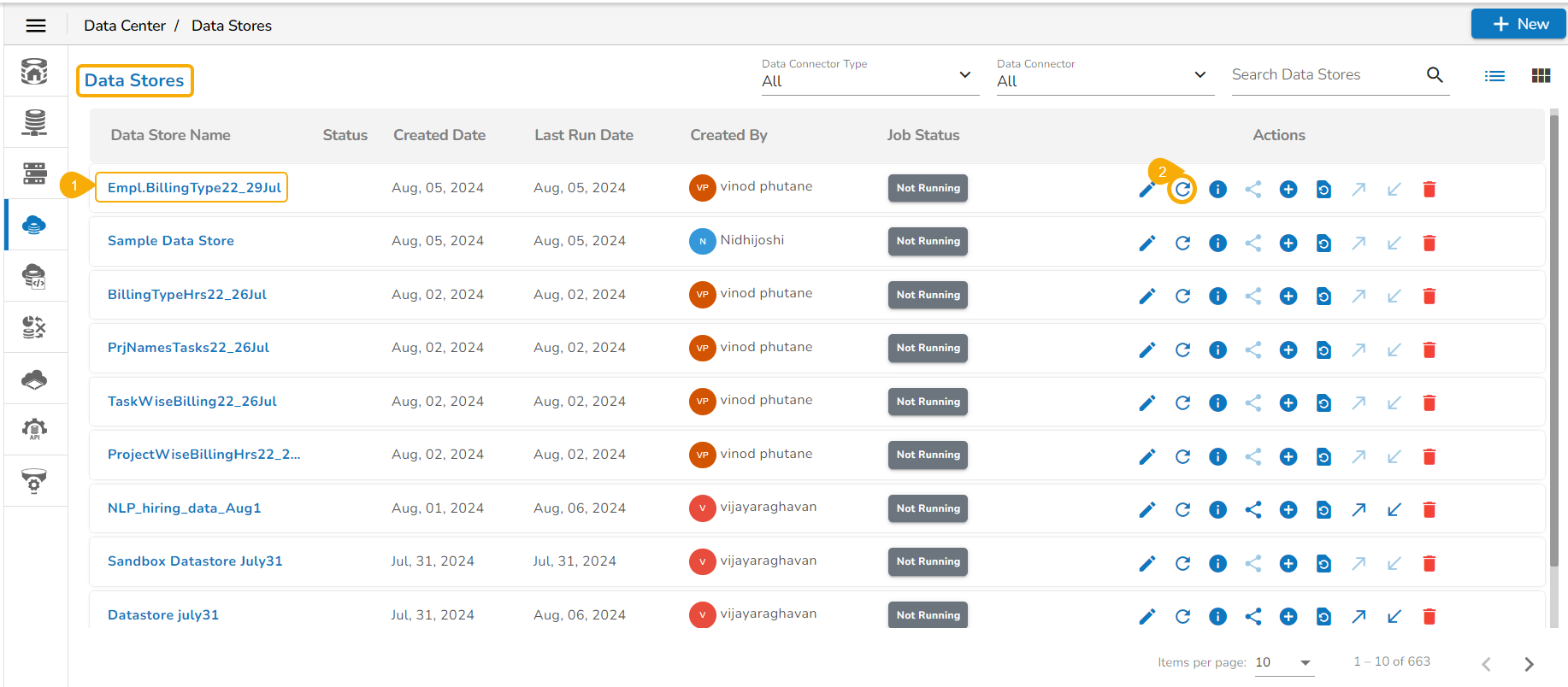Toggle the hamburger navigation menu
1568x687 pixels.
coord(36,26)
